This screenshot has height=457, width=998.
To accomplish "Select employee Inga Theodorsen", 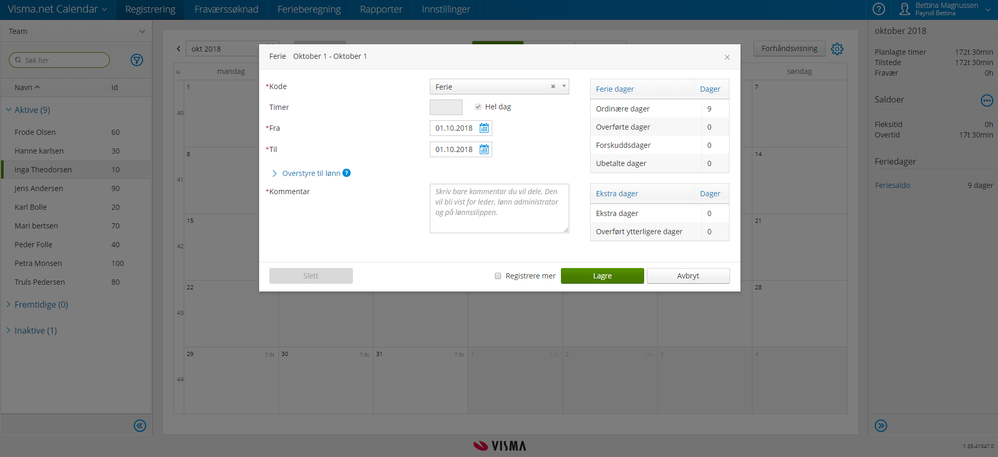I will 76,169.
